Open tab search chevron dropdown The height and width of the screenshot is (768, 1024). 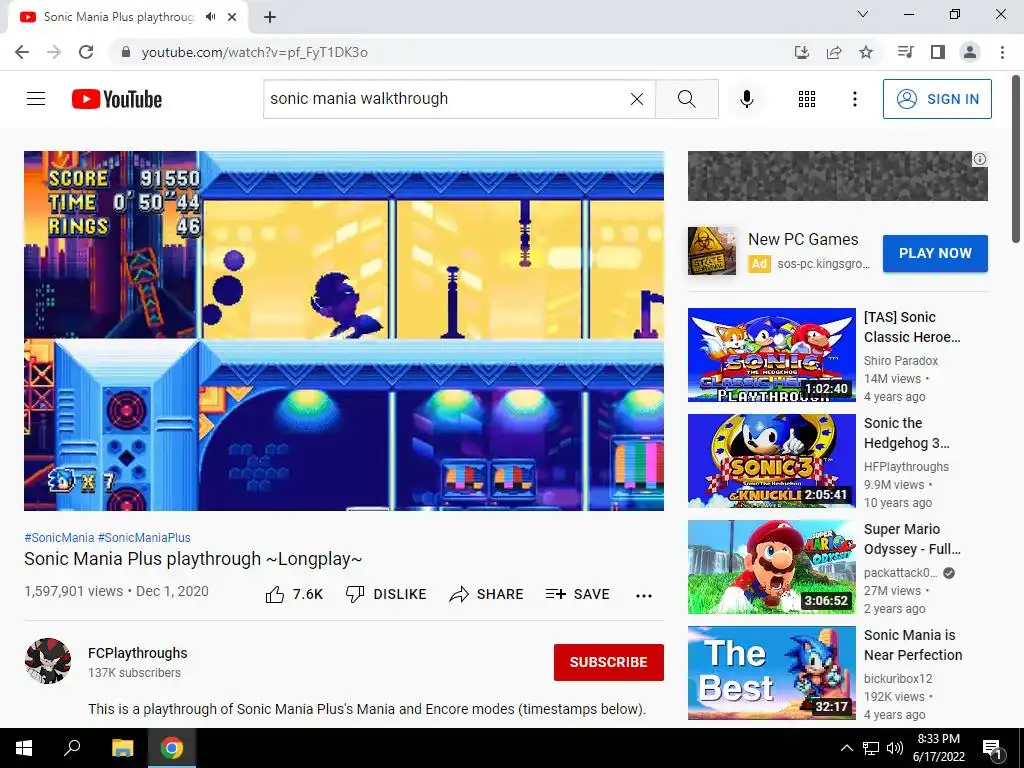click(x=863, y=14)
